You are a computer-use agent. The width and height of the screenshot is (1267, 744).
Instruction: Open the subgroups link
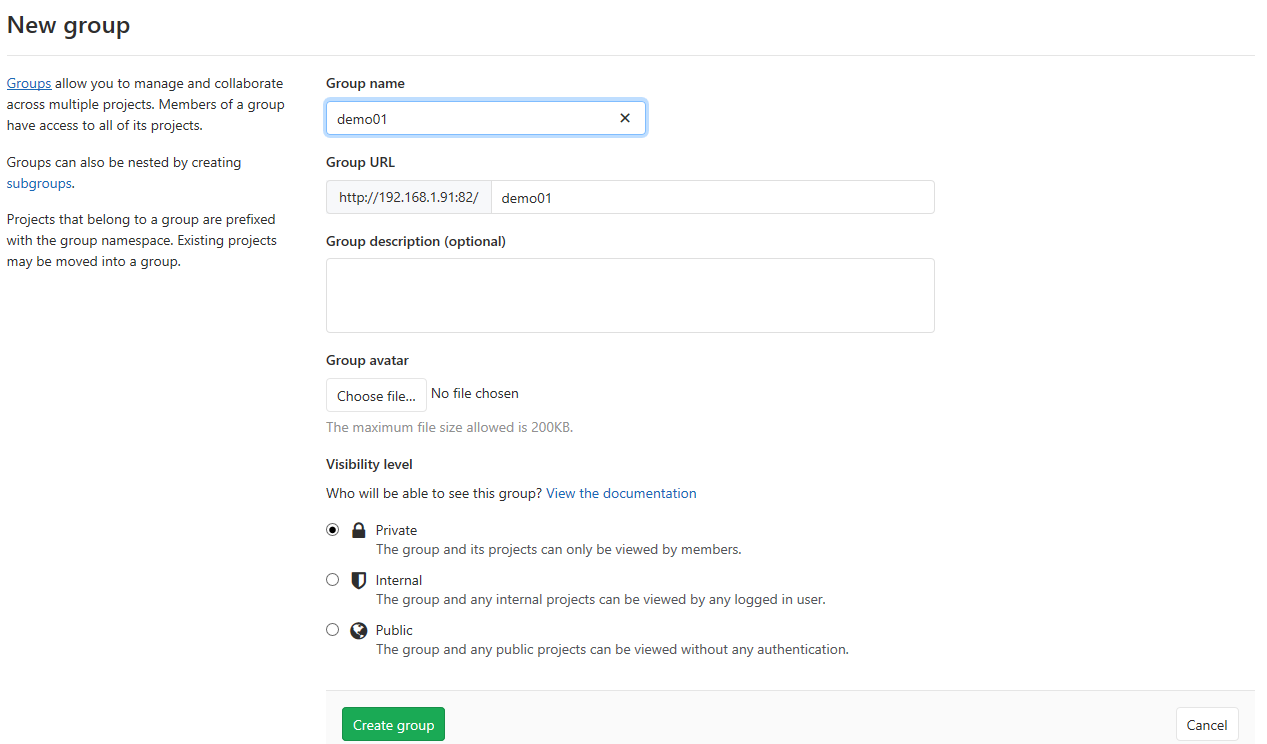[39, 183]
